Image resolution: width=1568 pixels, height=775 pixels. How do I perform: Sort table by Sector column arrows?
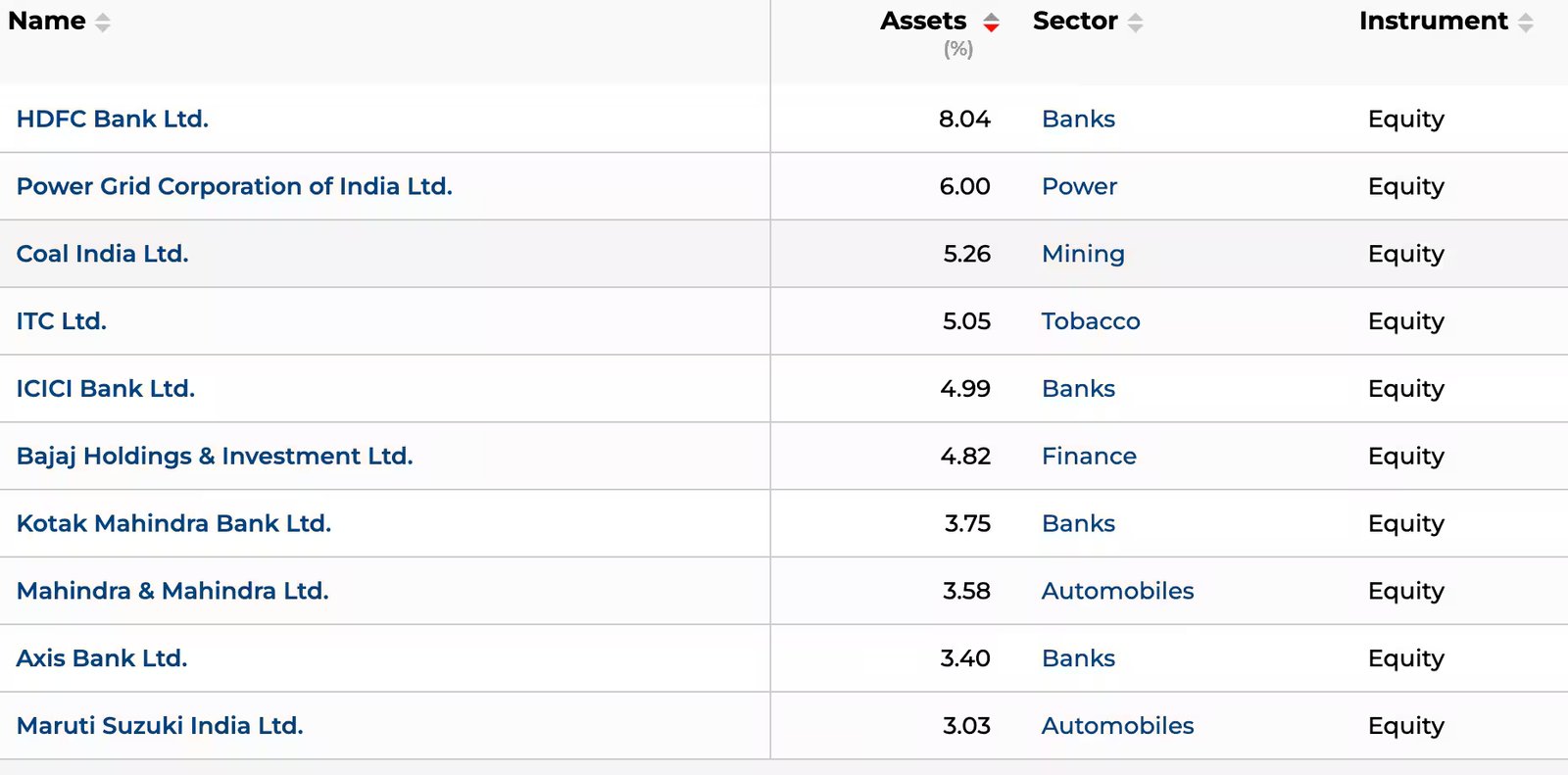pos(1135,23)
